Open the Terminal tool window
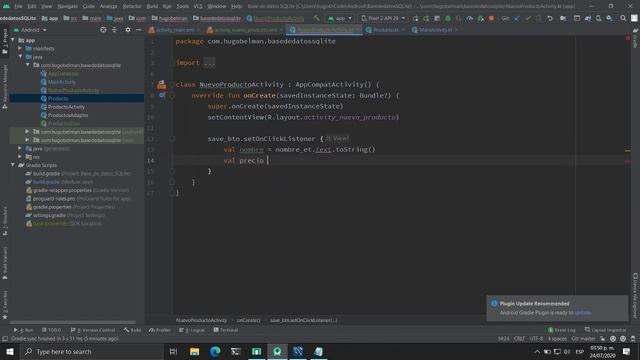The width and height of the screenshot is (640, 360). coord(226,330)
